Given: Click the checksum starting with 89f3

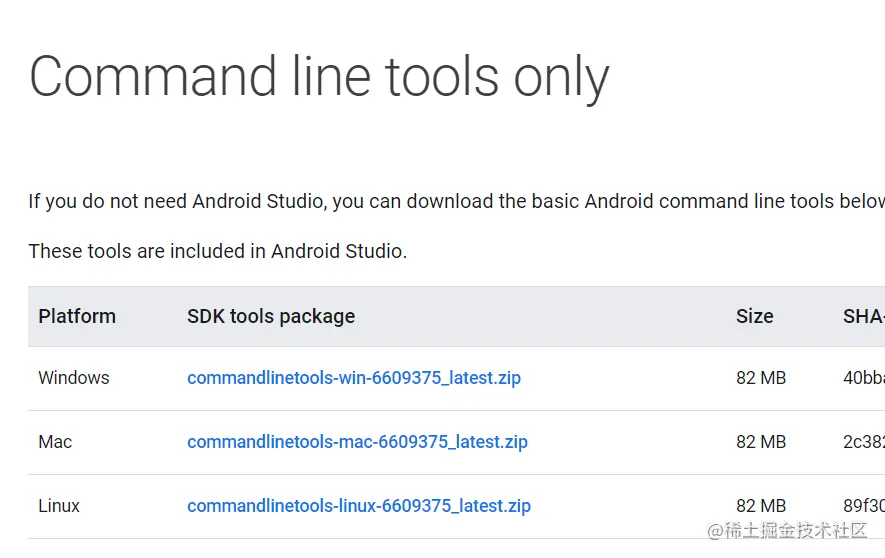Looking at the screenshot, I should pos(863,506).
